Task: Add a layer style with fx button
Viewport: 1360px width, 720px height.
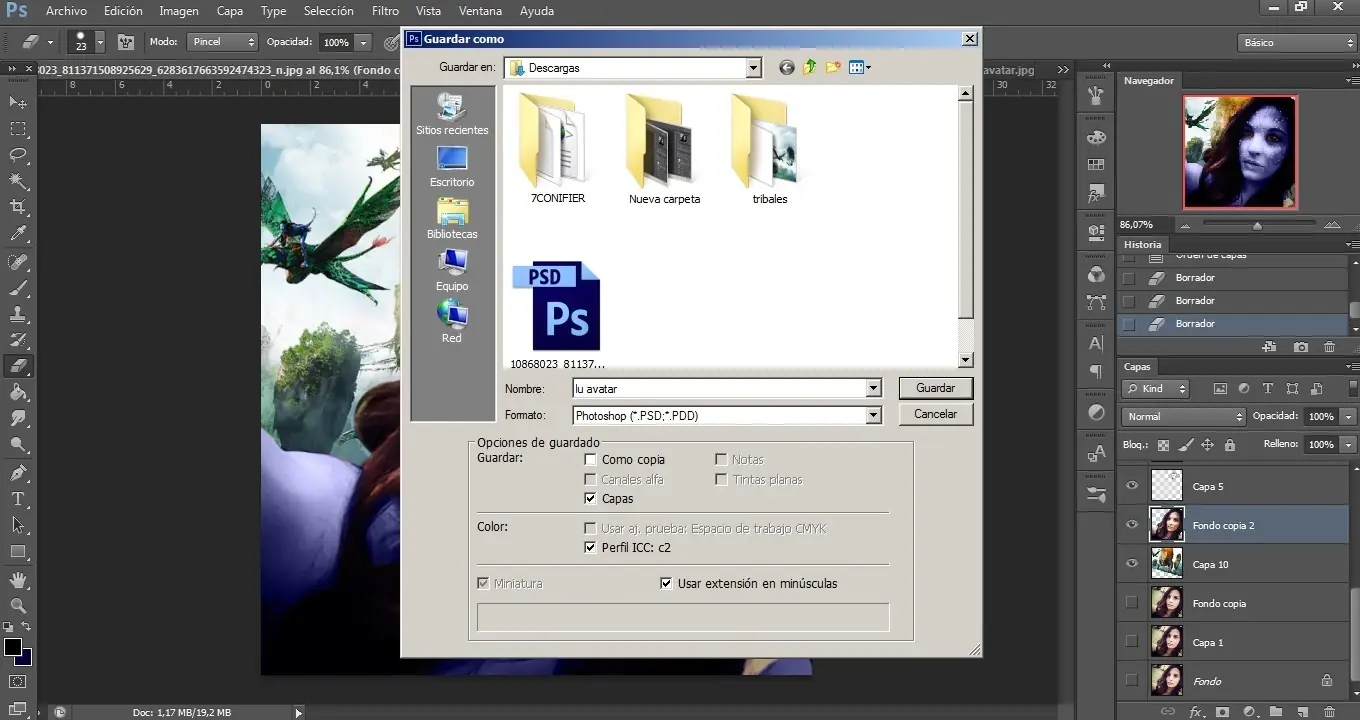Action: (1195, 711)
